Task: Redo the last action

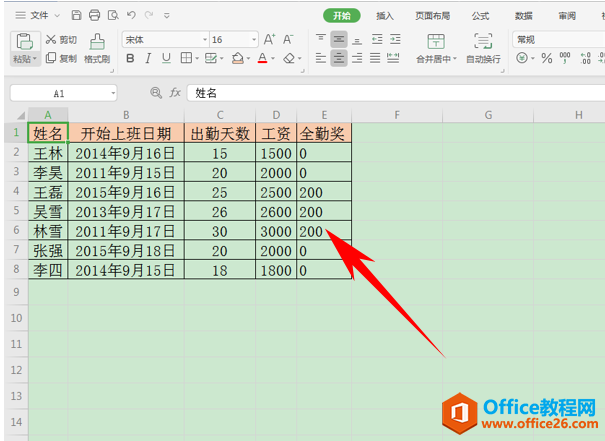Action: pyautogui.click(x=149, y=15)
